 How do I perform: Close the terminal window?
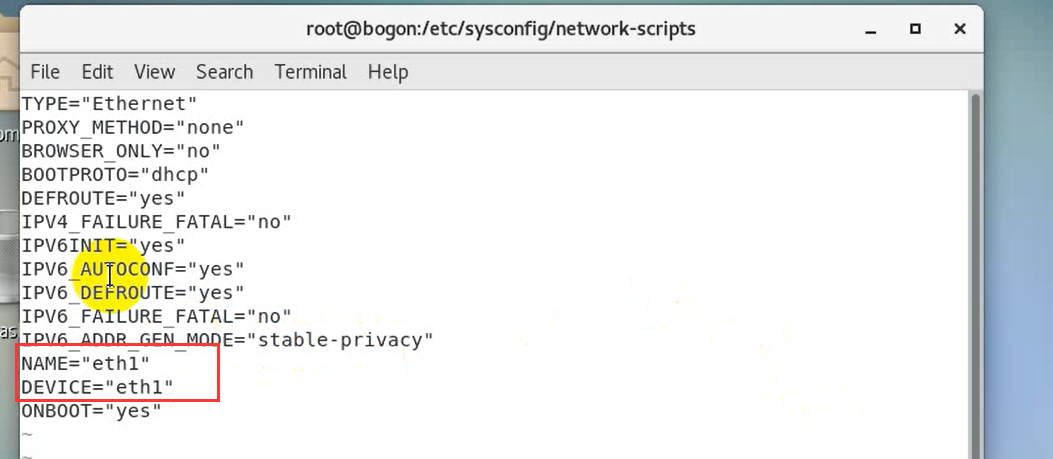coord(960,29)
